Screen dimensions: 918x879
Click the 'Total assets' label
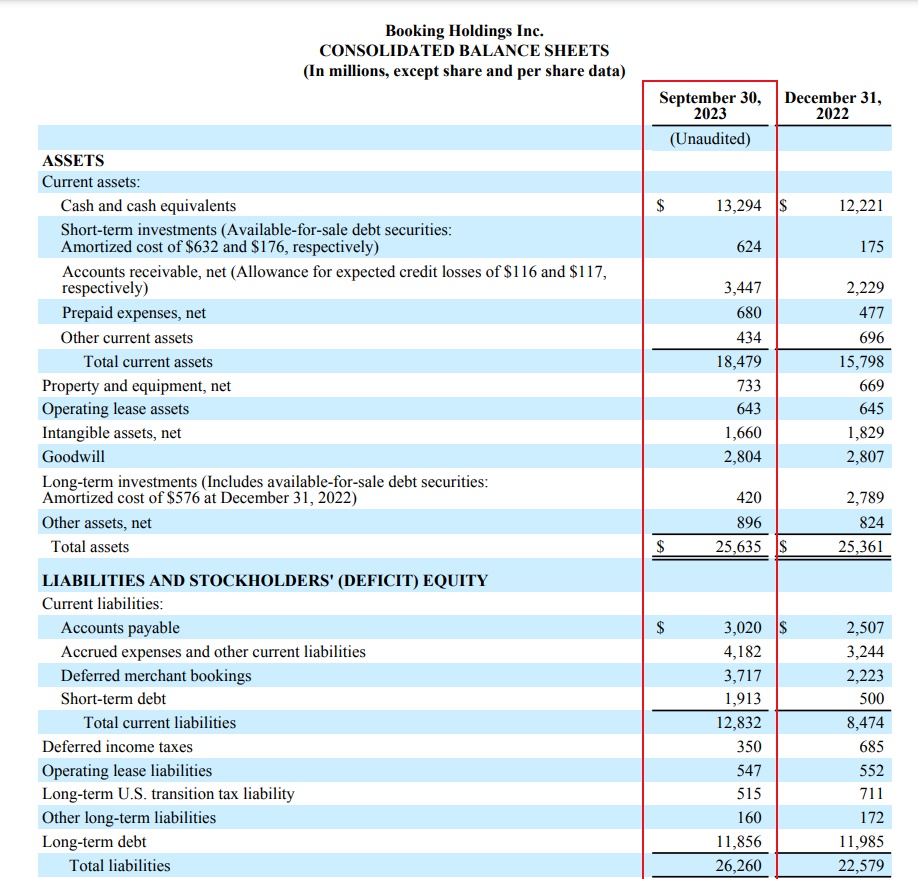click(90, 547)
